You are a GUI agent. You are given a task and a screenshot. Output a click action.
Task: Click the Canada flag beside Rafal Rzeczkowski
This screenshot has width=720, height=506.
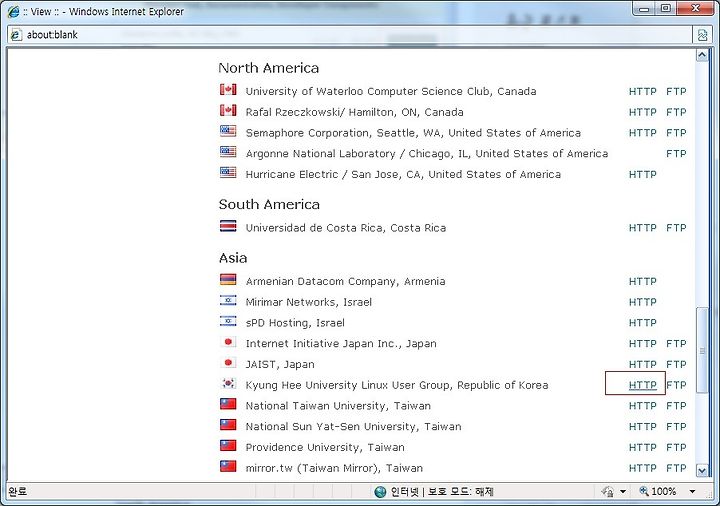[x=228, y=110]
